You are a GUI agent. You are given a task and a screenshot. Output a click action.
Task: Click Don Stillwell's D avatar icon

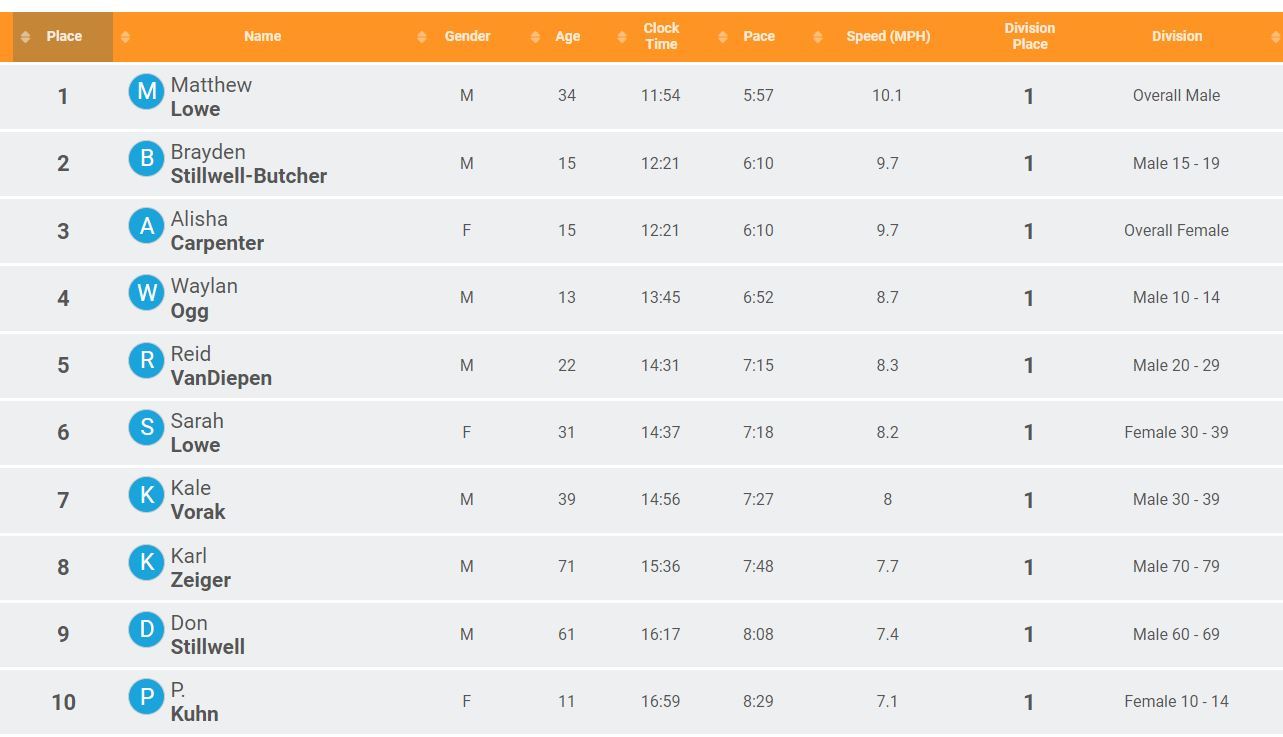click(x=146, y=630)
